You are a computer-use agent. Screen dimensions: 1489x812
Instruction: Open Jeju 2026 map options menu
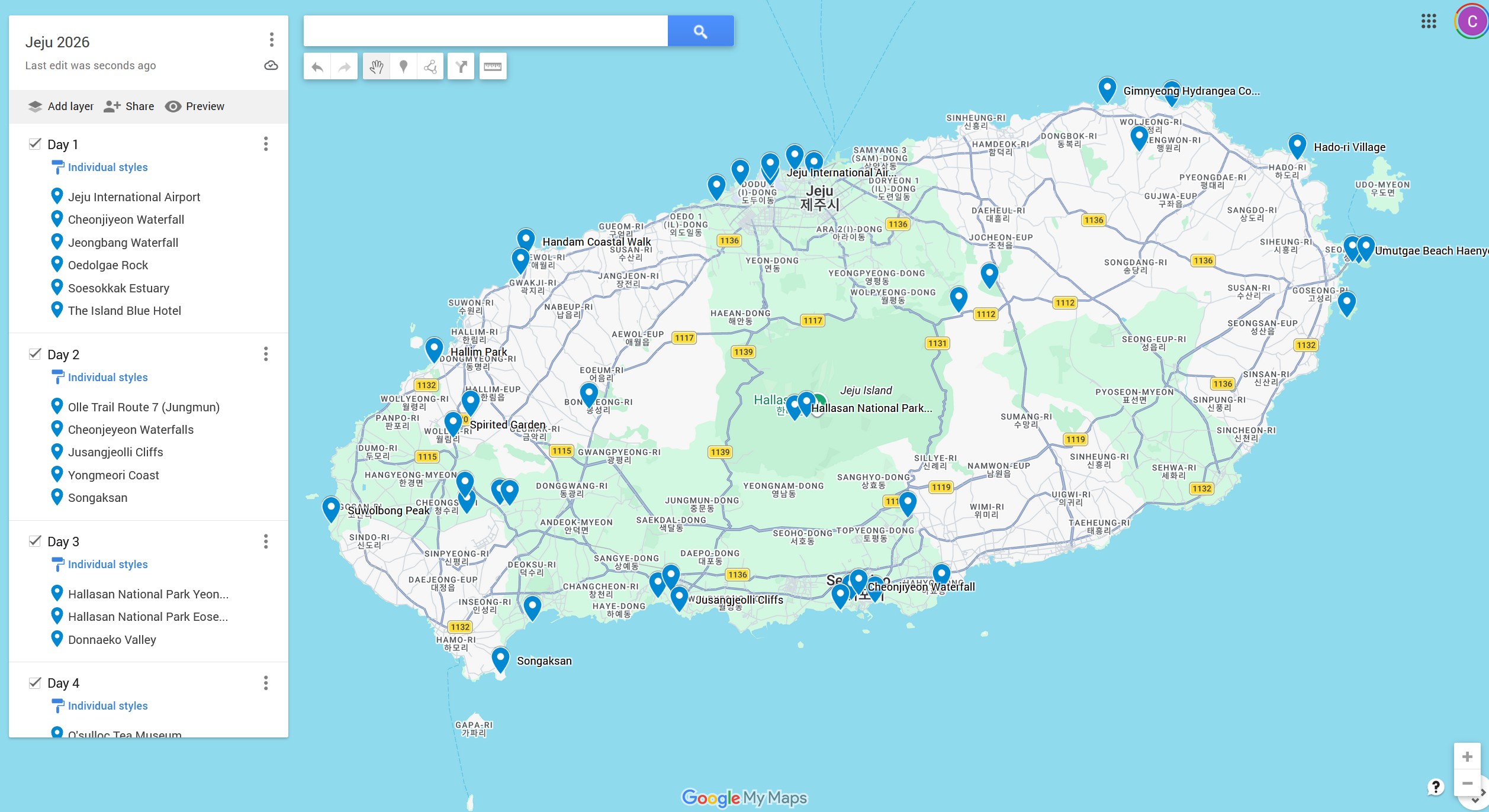tap(272, 40)
